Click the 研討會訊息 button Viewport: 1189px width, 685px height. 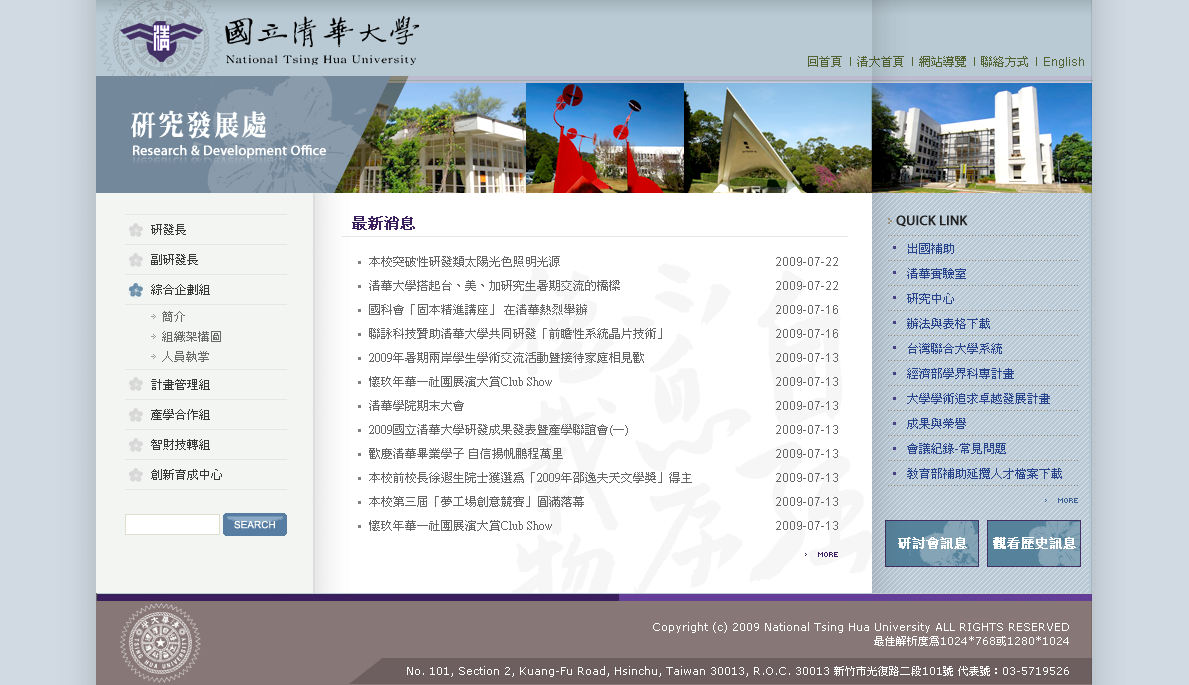[x=932, y=543]
